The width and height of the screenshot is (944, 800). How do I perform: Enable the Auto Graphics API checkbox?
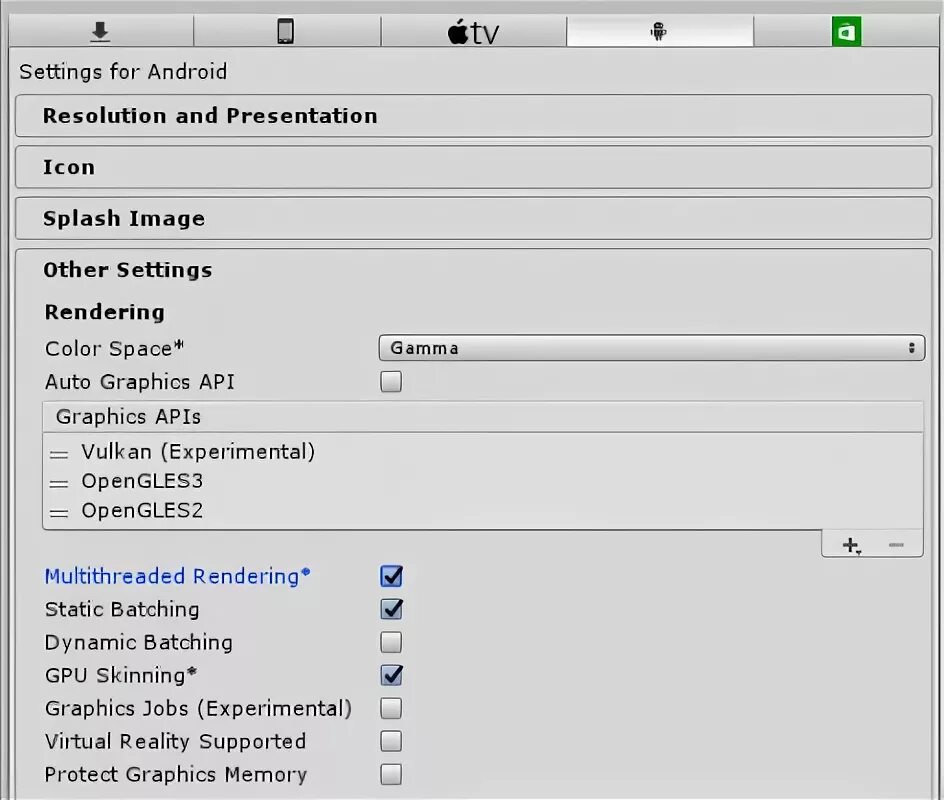coord(391,382)
